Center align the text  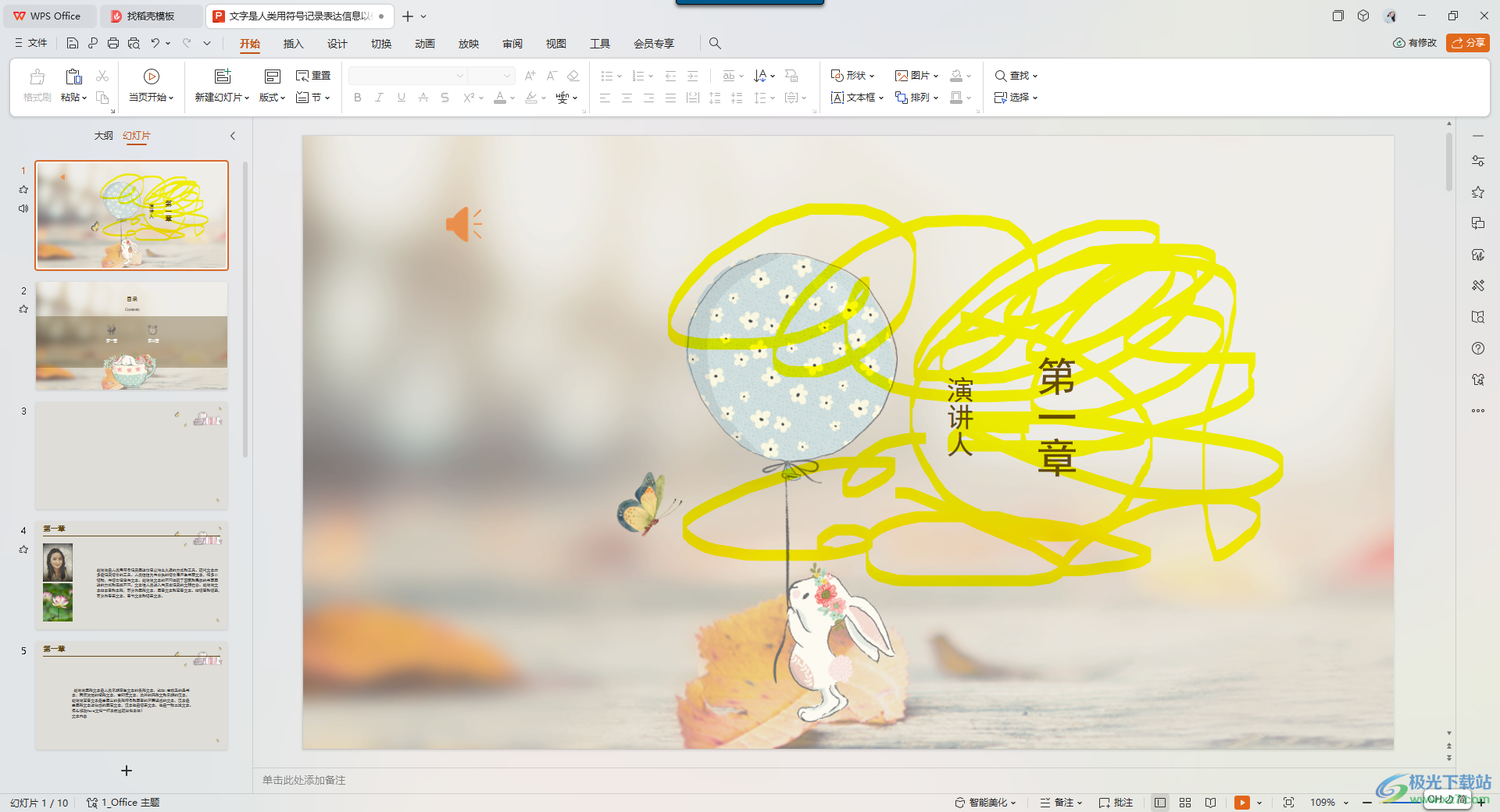627,98
